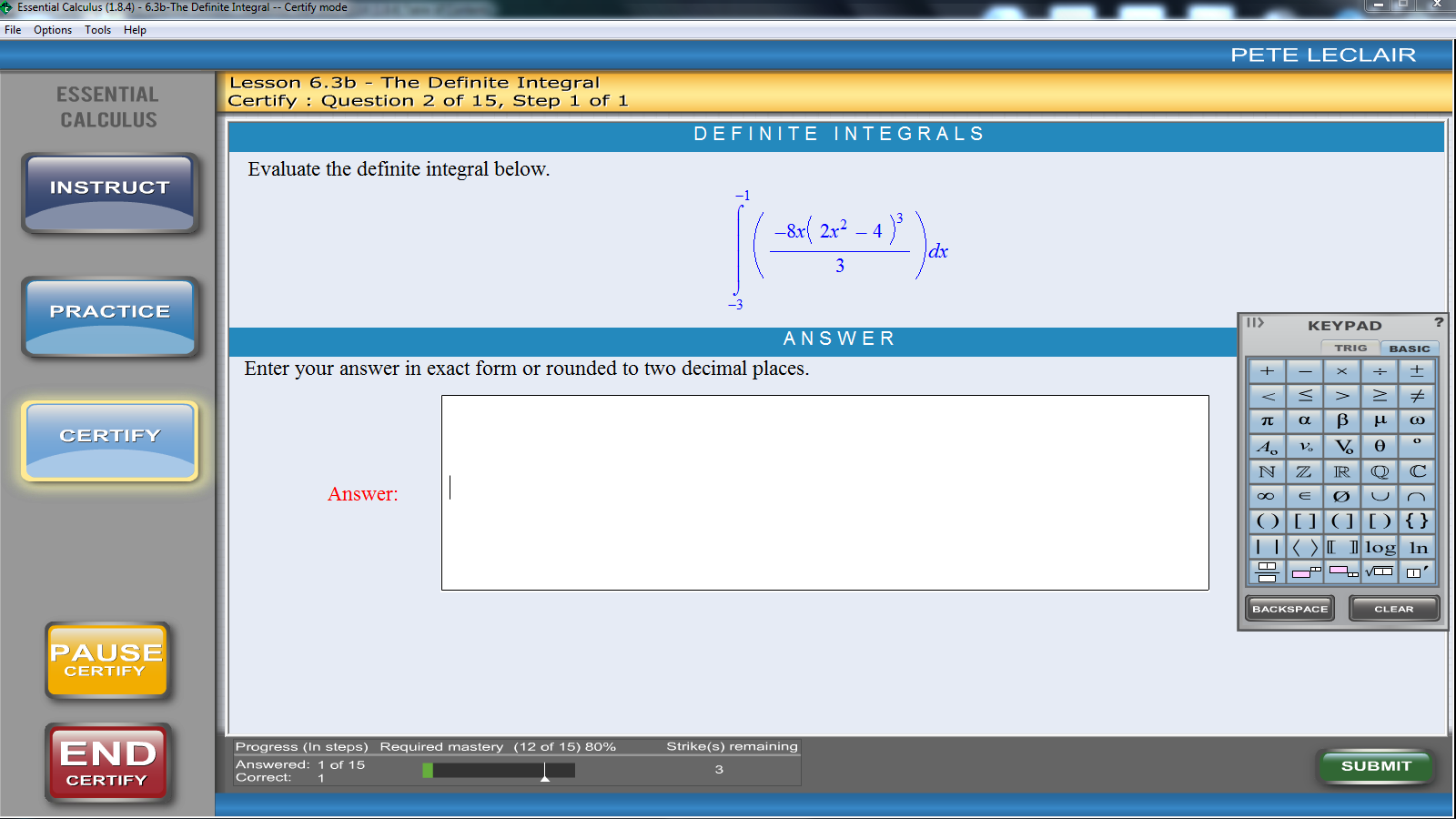
Task: Insert the natural log ln function
Action: tap(1417, 547)
